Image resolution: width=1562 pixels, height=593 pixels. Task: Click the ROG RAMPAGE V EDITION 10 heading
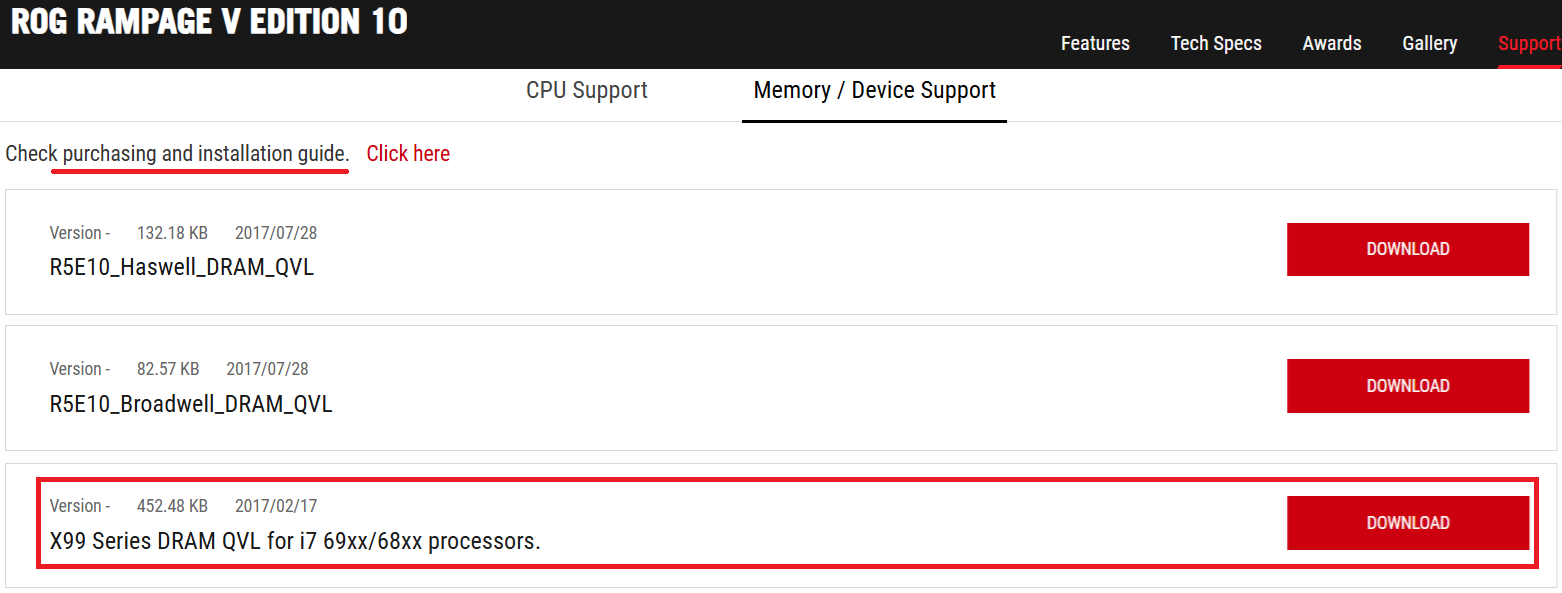pos(209,22)
